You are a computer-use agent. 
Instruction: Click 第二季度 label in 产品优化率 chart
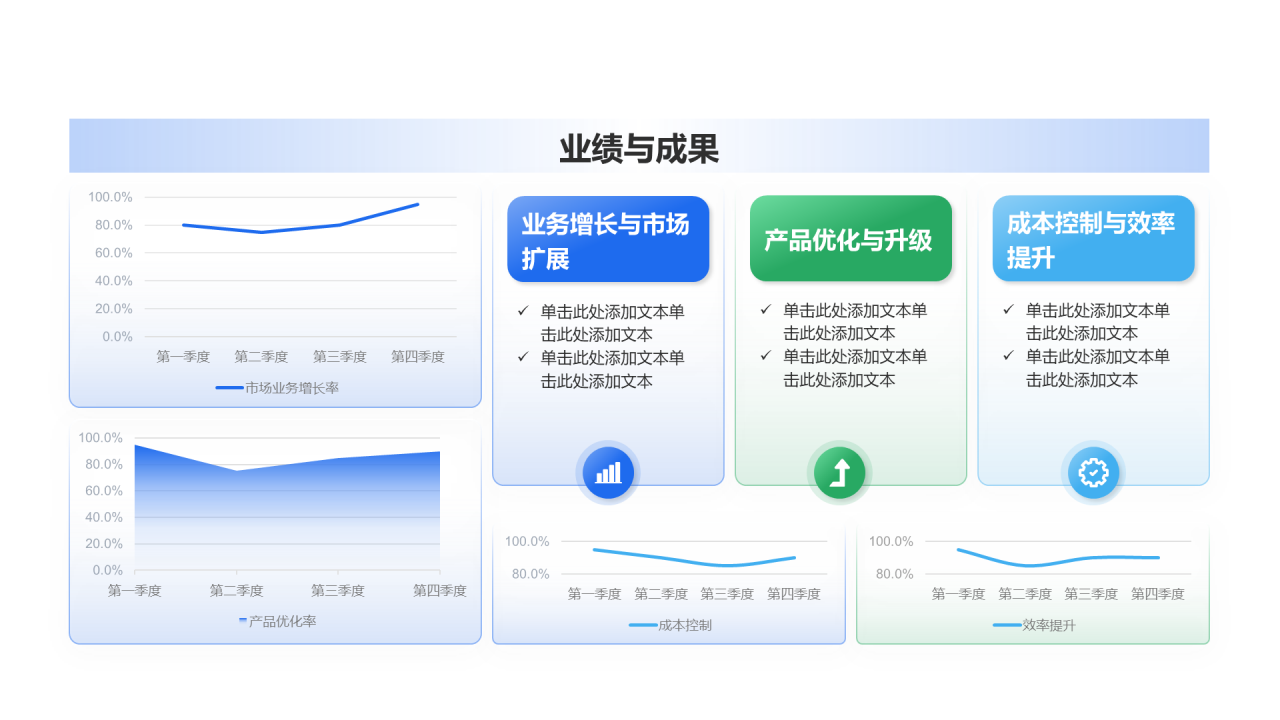tap(237, 591)
